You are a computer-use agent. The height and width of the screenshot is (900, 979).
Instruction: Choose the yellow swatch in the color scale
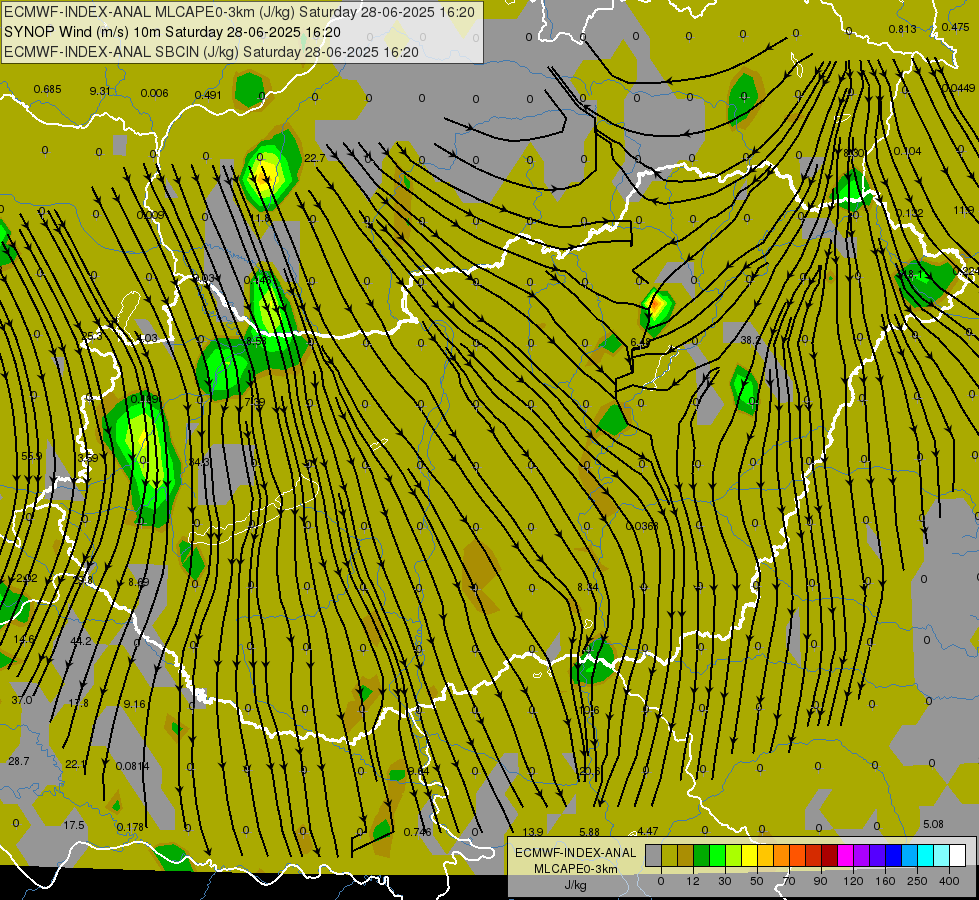point(749,855)
